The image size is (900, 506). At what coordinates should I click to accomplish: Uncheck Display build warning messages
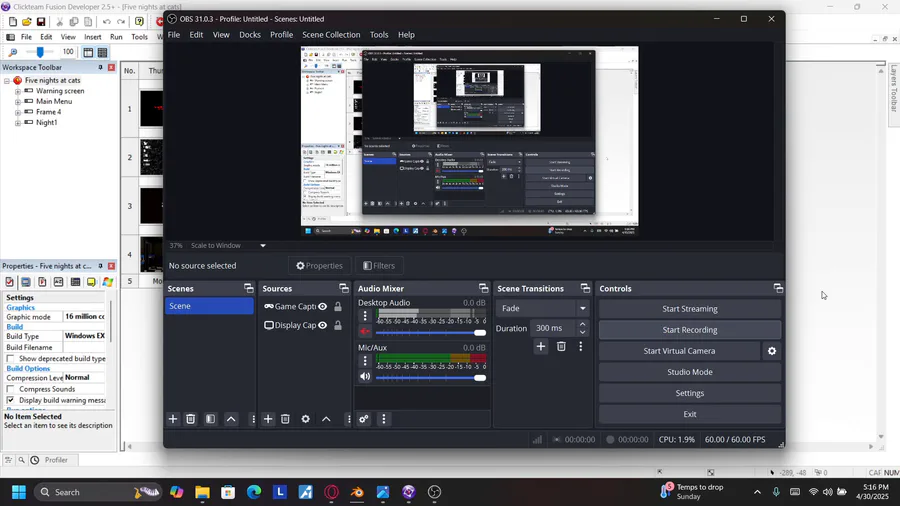[x=10, y=400]
